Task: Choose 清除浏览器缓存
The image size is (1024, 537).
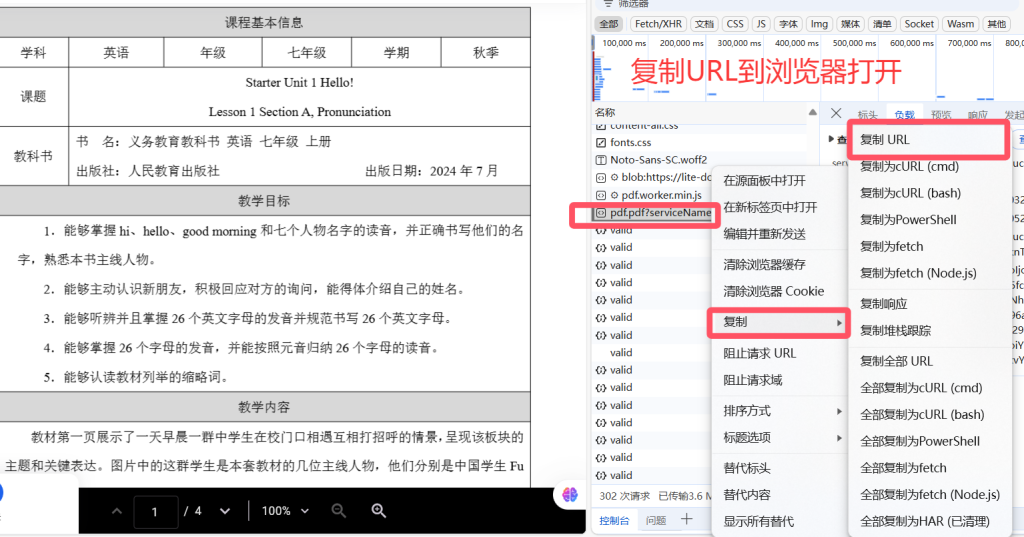Action: coord(780,265)
